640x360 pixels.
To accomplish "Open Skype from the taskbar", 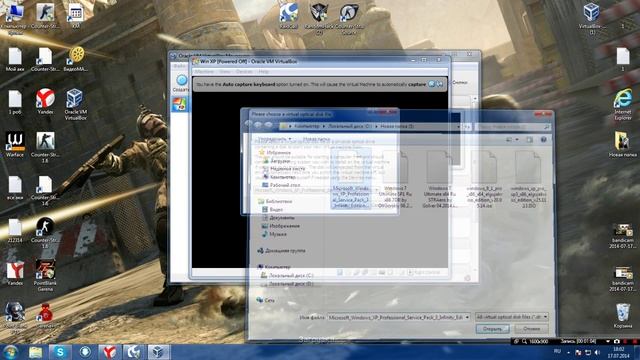I will (x=60, y=352).
